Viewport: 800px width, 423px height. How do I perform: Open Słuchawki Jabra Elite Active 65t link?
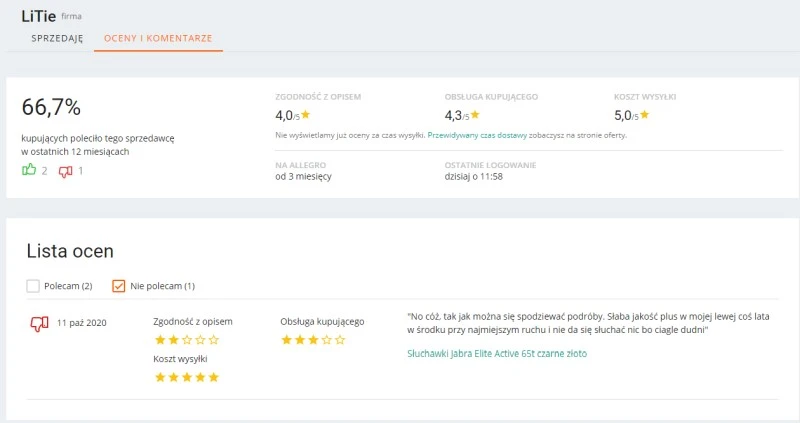click(x=497, y=353)
